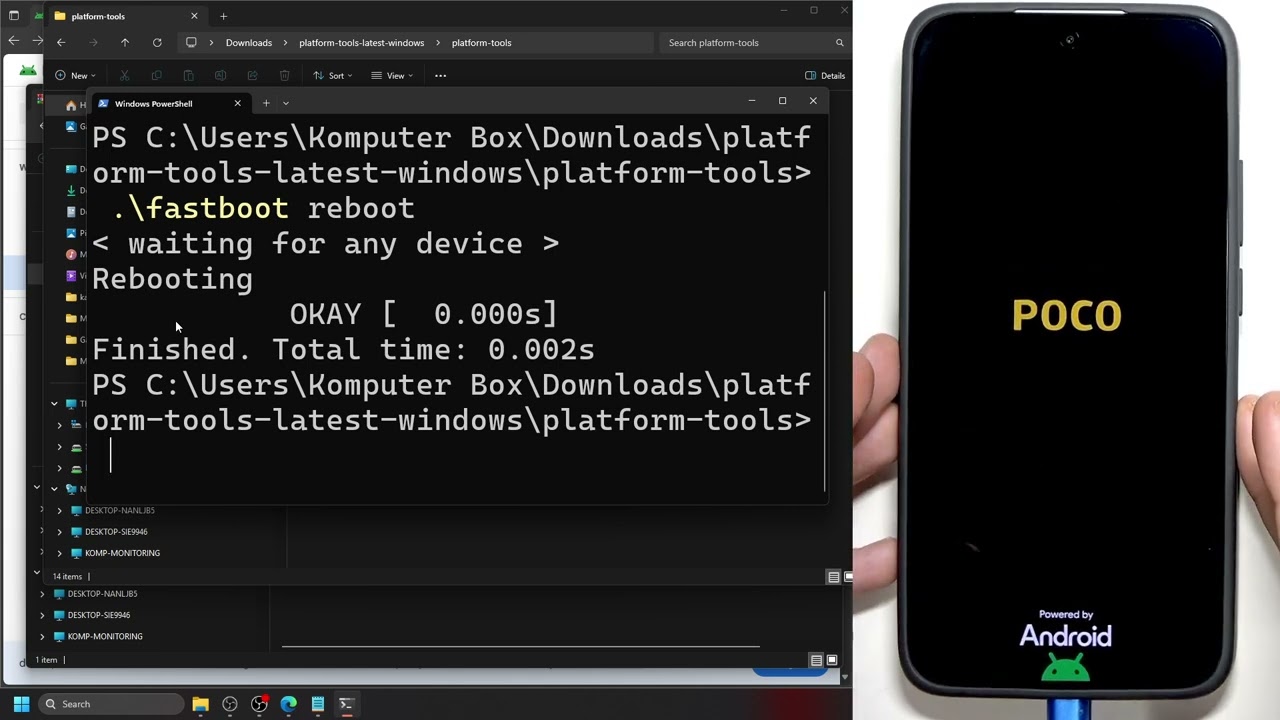1280x720 pixels.
Task: Click the search magnifier in Explorer search box
Action: pos(840,43)
